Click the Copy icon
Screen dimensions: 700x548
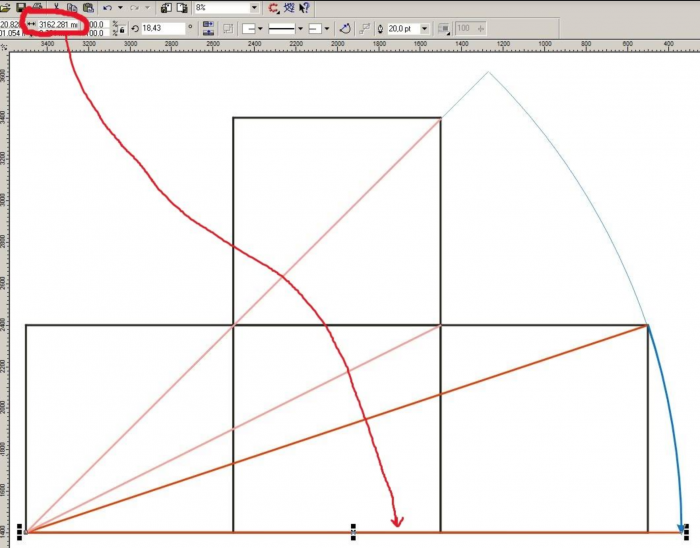(x=73, y=7)
